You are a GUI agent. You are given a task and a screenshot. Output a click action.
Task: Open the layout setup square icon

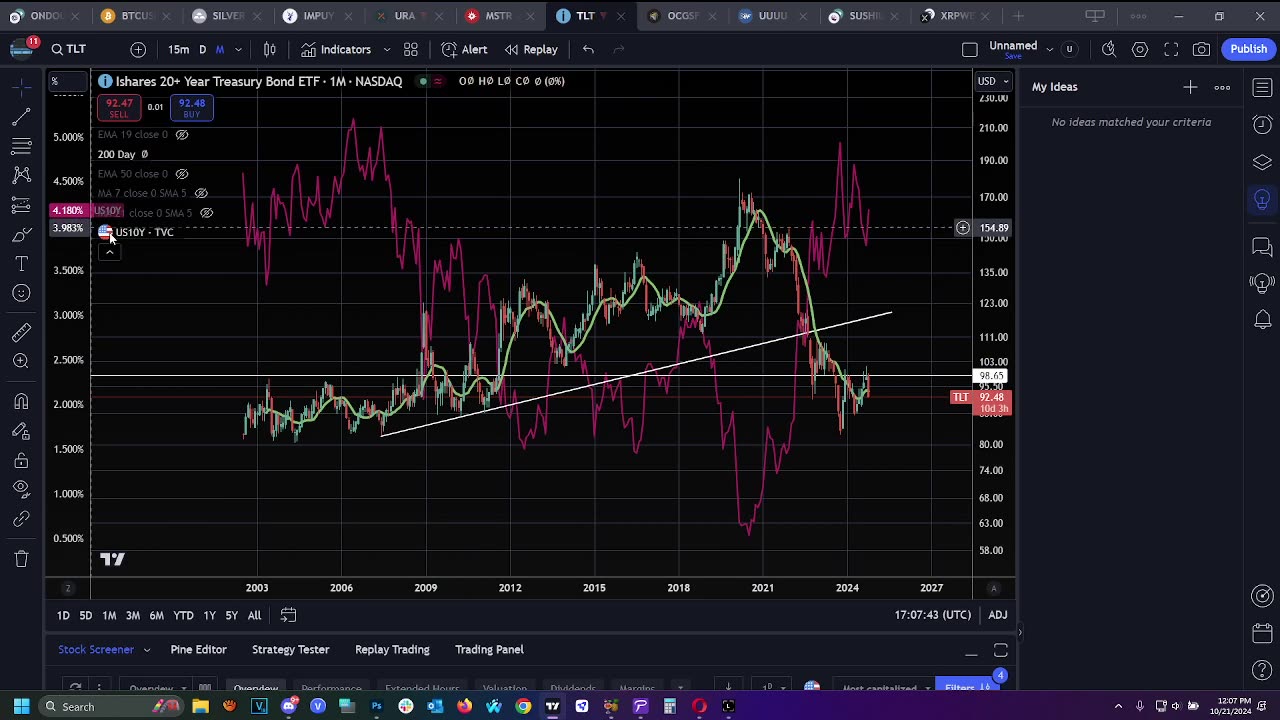(x=969, y=49)
